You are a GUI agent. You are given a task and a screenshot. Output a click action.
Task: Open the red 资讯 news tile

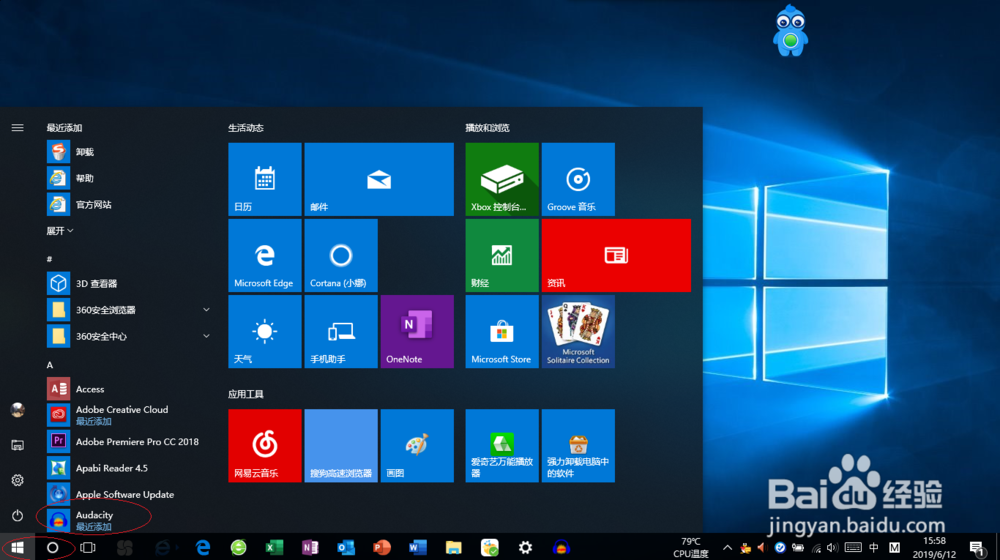616,255
